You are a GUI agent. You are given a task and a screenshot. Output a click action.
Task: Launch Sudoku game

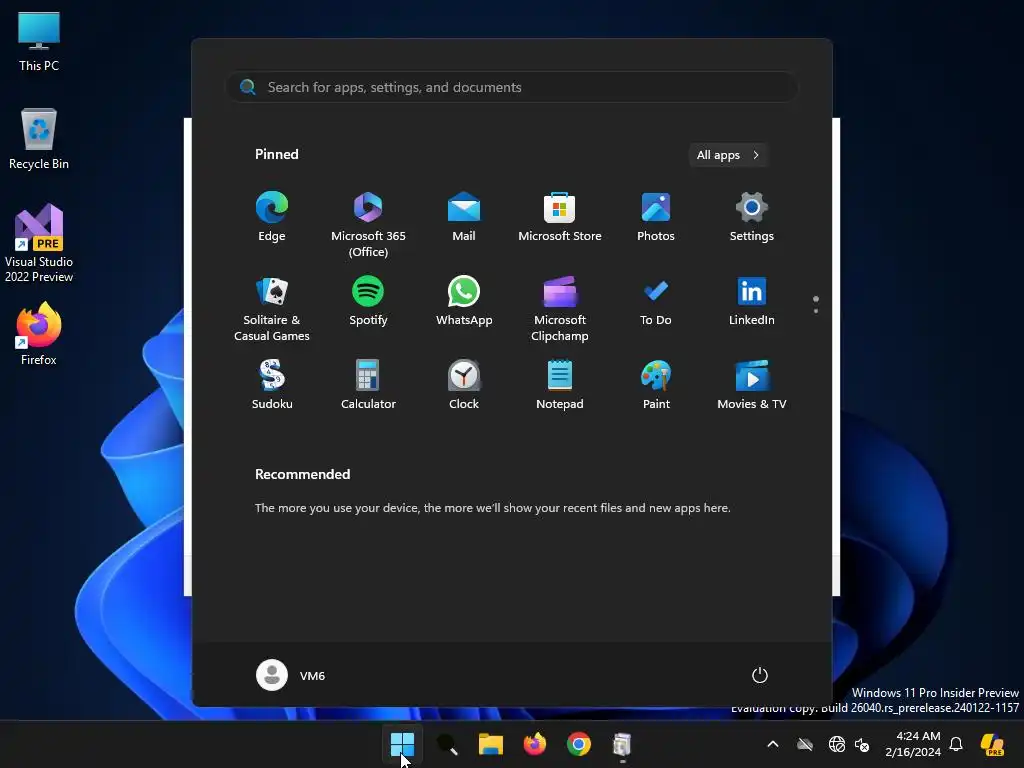click(272, 385)
